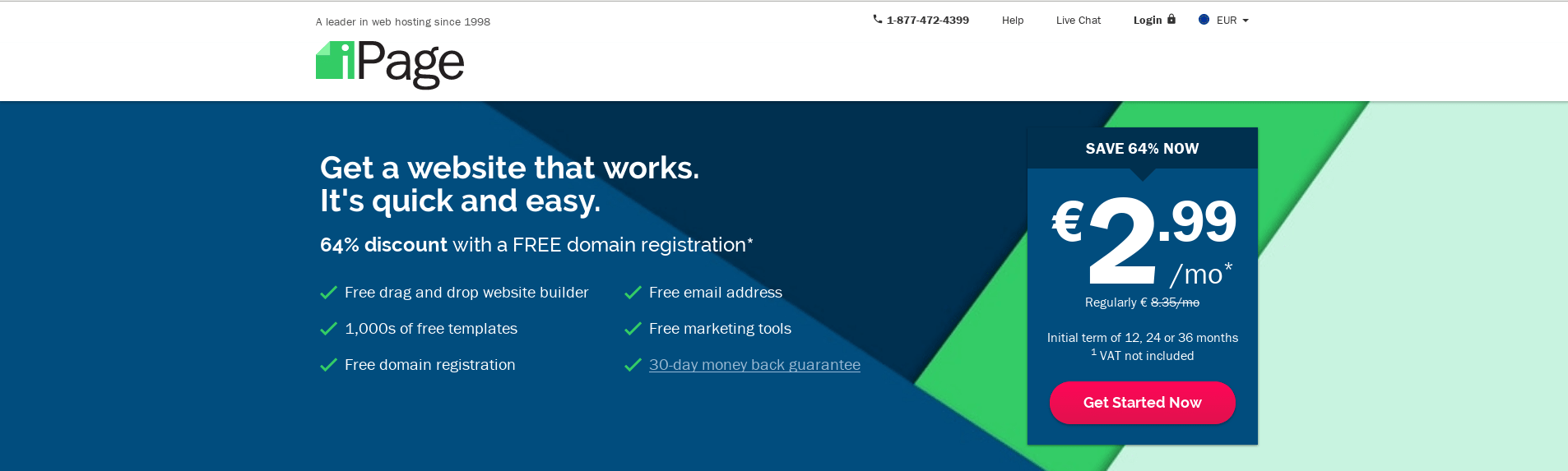Viewport: 1568px width, 471px height.
Task: Open Live Chat
Action: (x=1079, y=20)
